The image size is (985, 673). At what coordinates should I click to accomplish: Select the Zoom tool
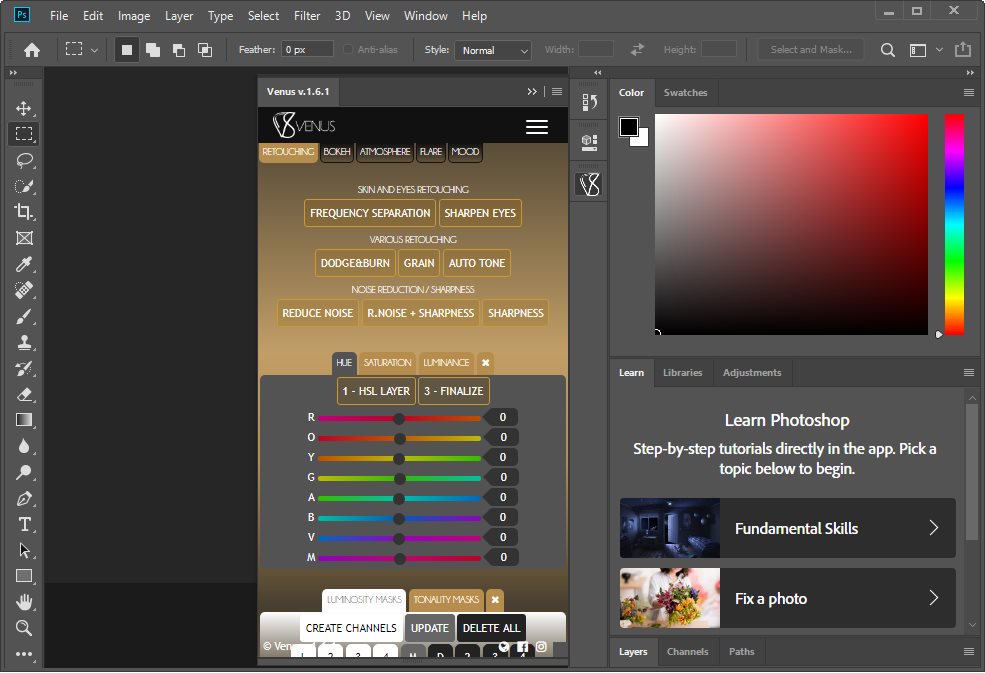coord(24,628)
